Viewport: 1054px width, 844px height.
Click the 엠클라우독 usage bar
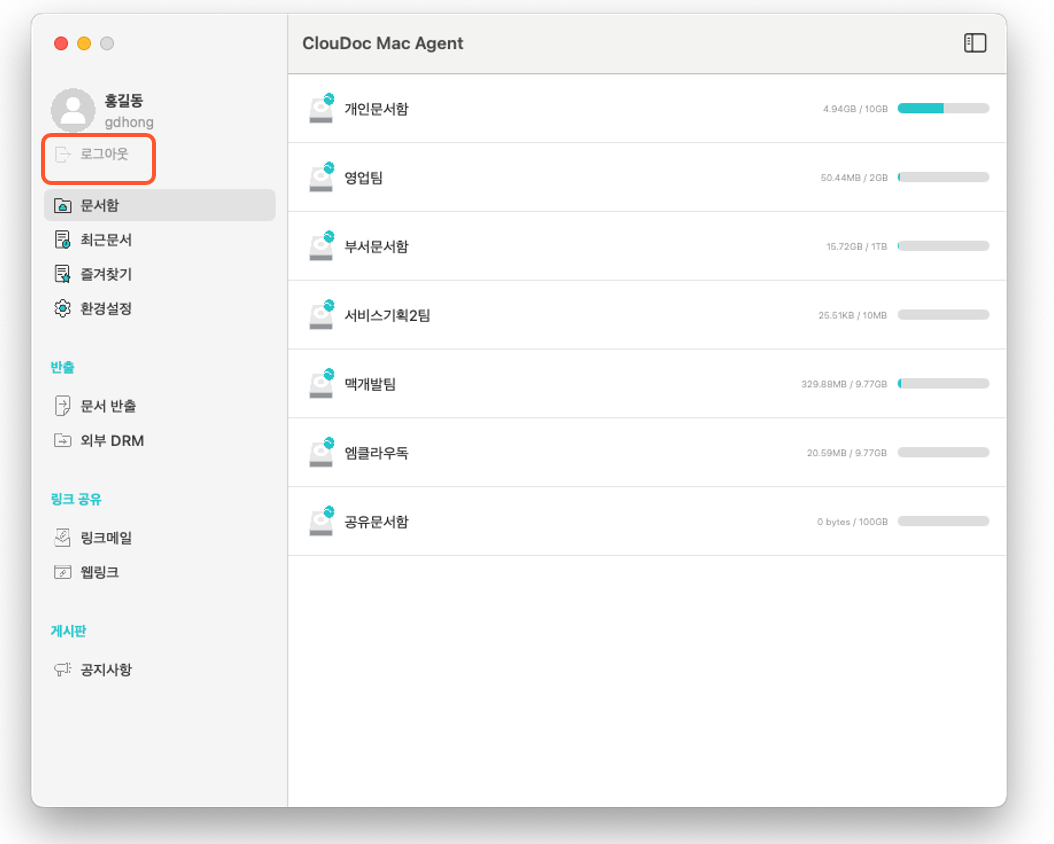943,452
